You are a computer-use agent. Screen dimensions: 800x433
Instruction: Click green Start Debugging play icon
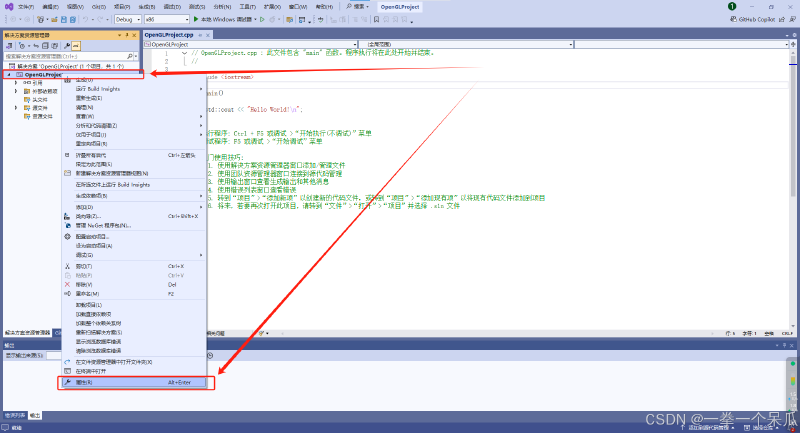tap(196, 19)
